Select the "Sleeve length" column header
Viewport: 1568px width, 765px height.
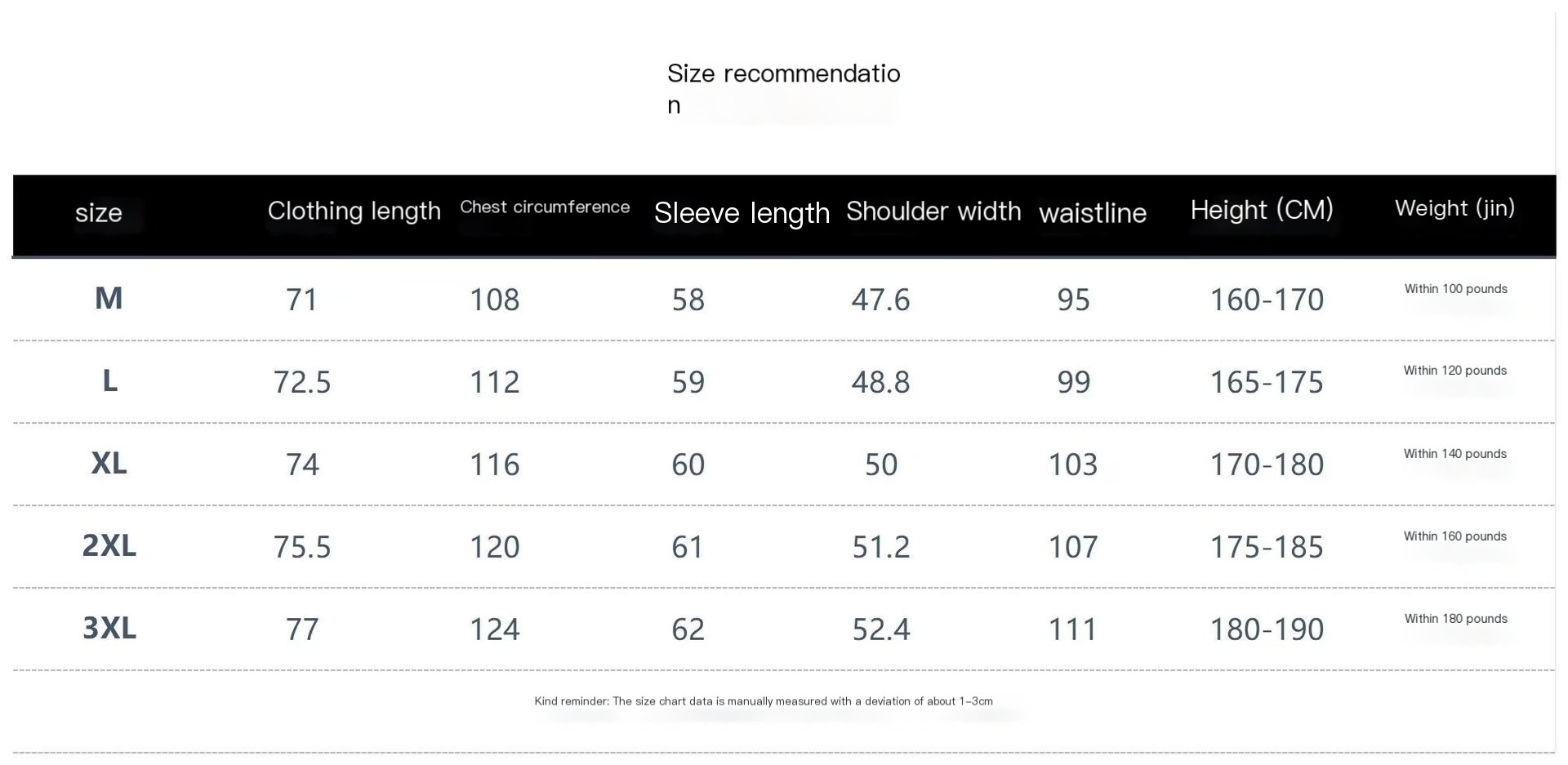[742, 213]
